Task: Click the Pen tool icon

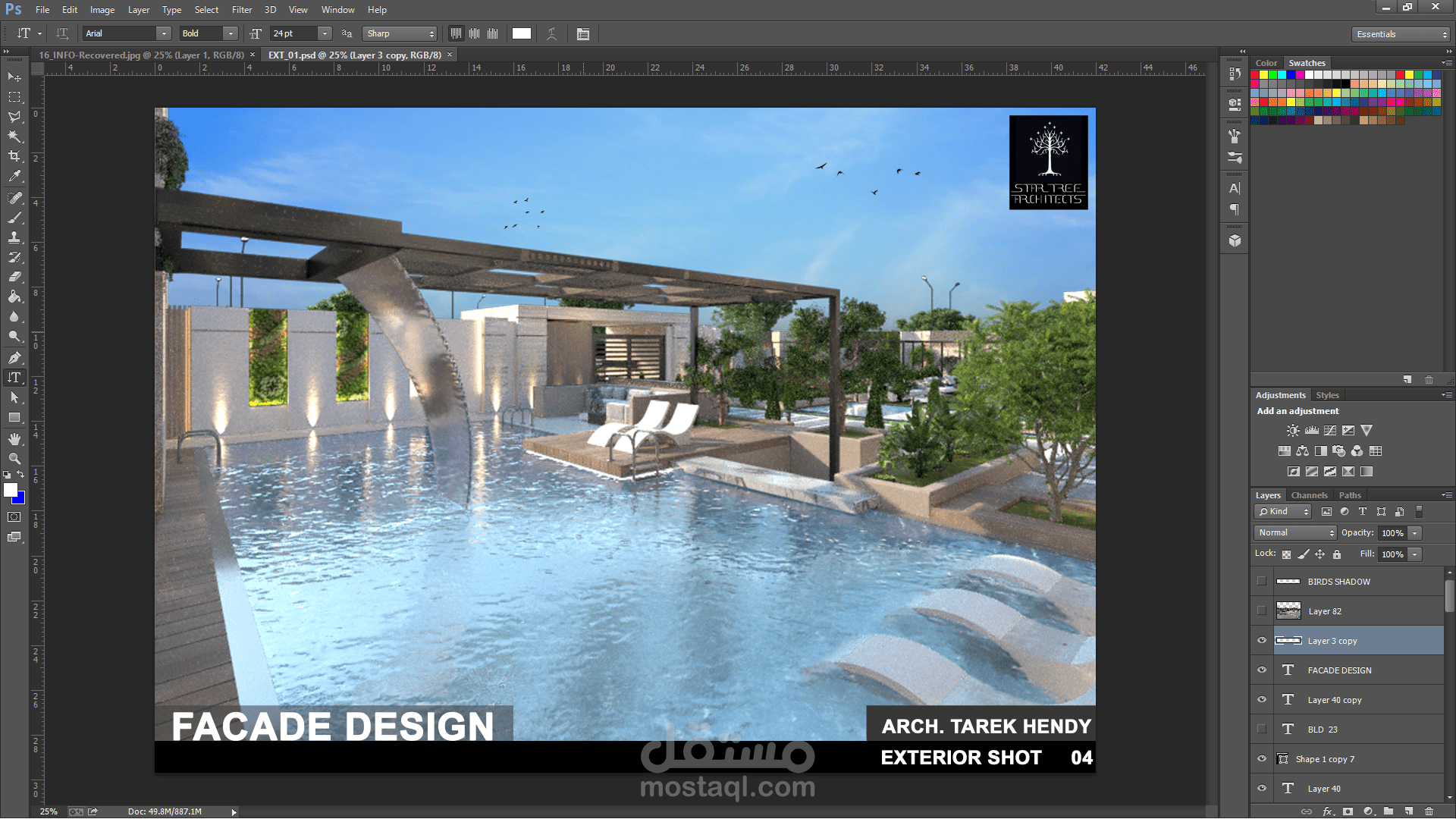Action: 14,357
